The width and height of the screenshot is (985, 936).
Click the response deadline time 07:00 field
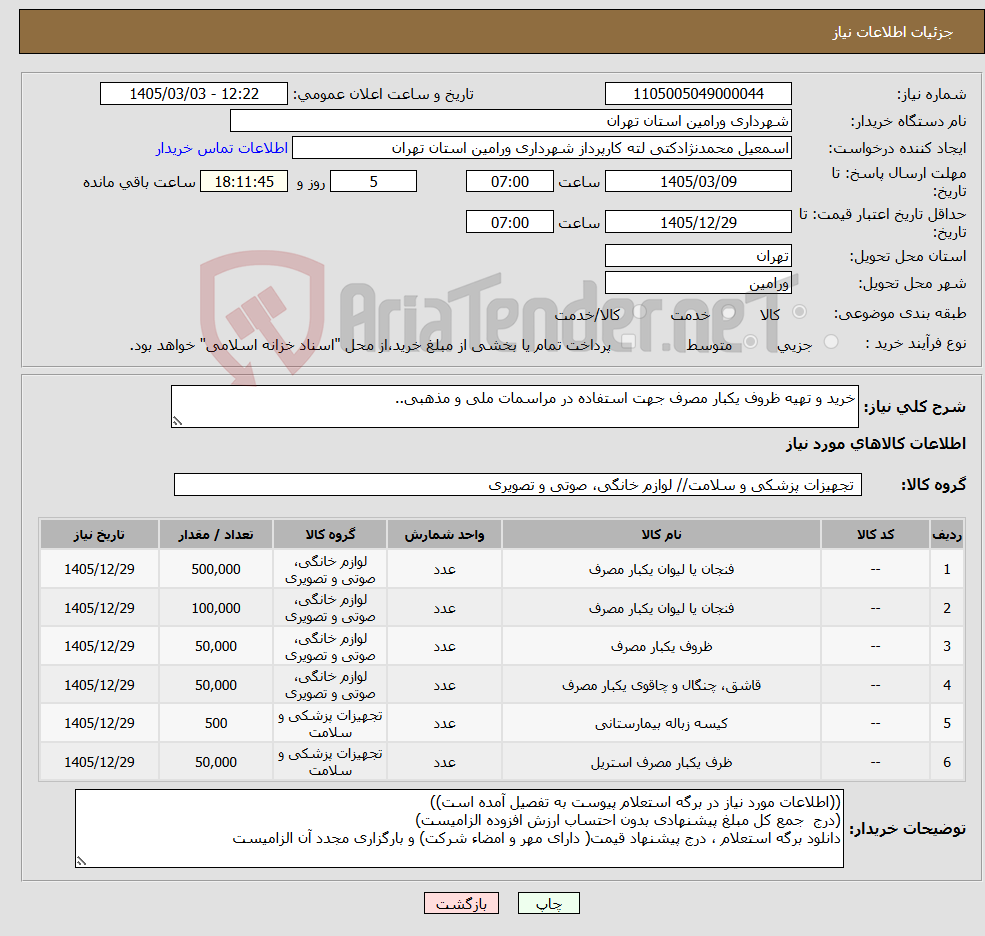[x=509, y=182]
